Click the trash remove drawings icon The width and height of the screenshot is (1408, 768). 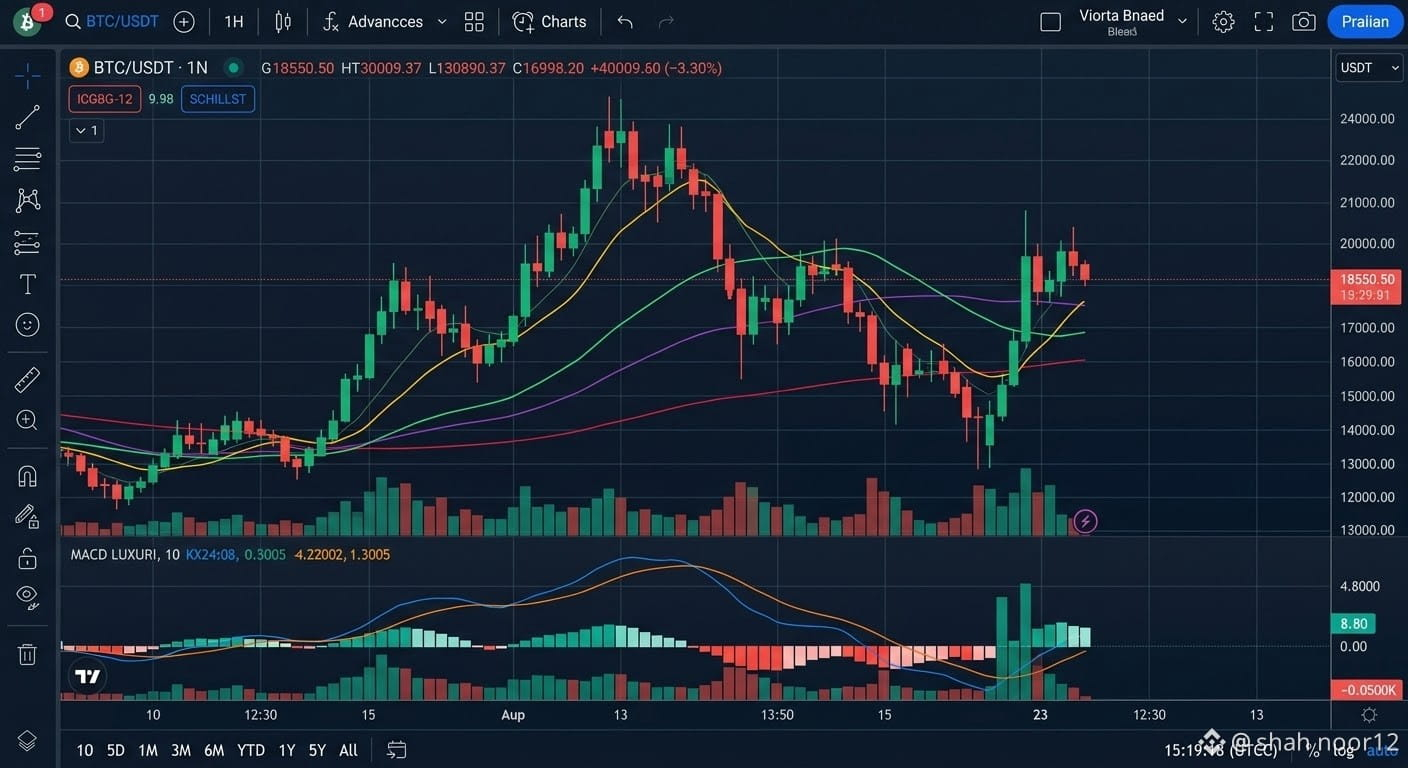click(27, 654)
